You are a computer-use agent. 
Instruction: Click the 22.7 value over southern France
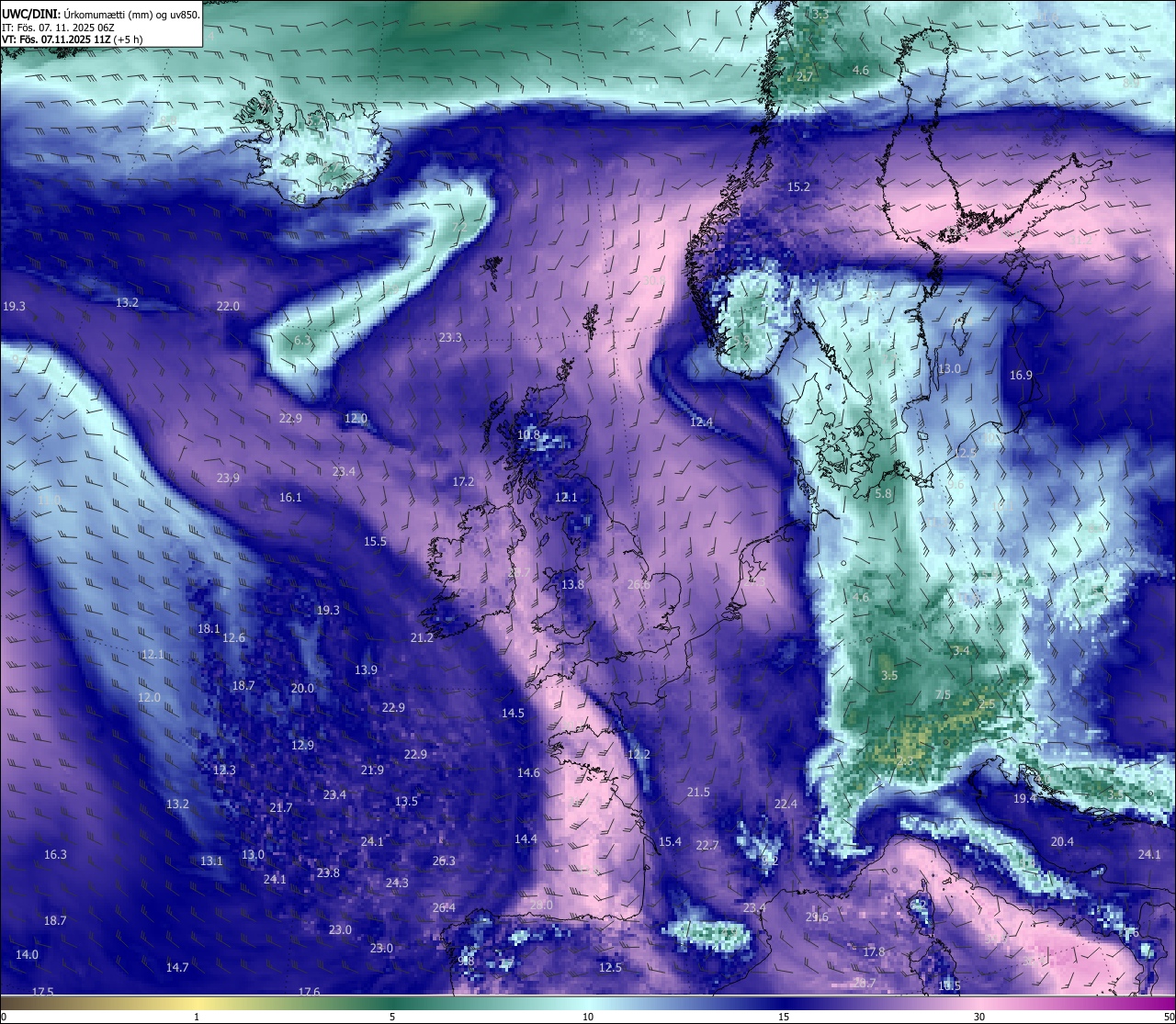[707, 845]
